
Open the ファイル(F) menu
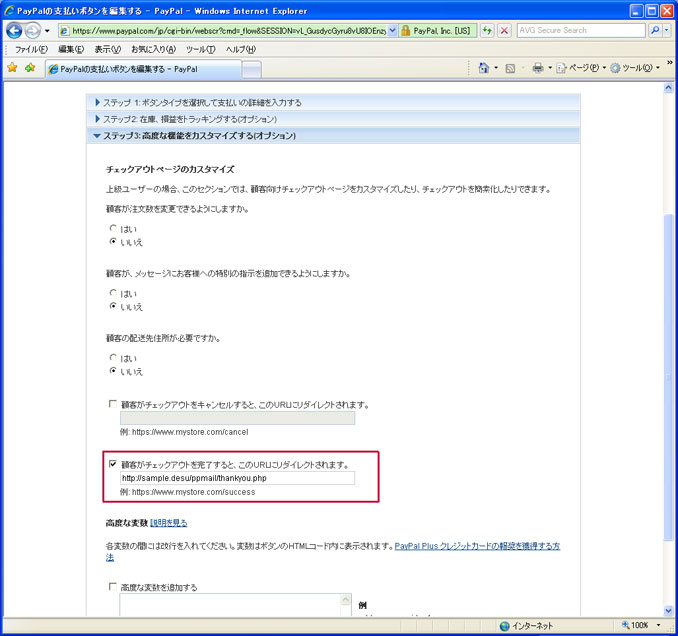31,49
